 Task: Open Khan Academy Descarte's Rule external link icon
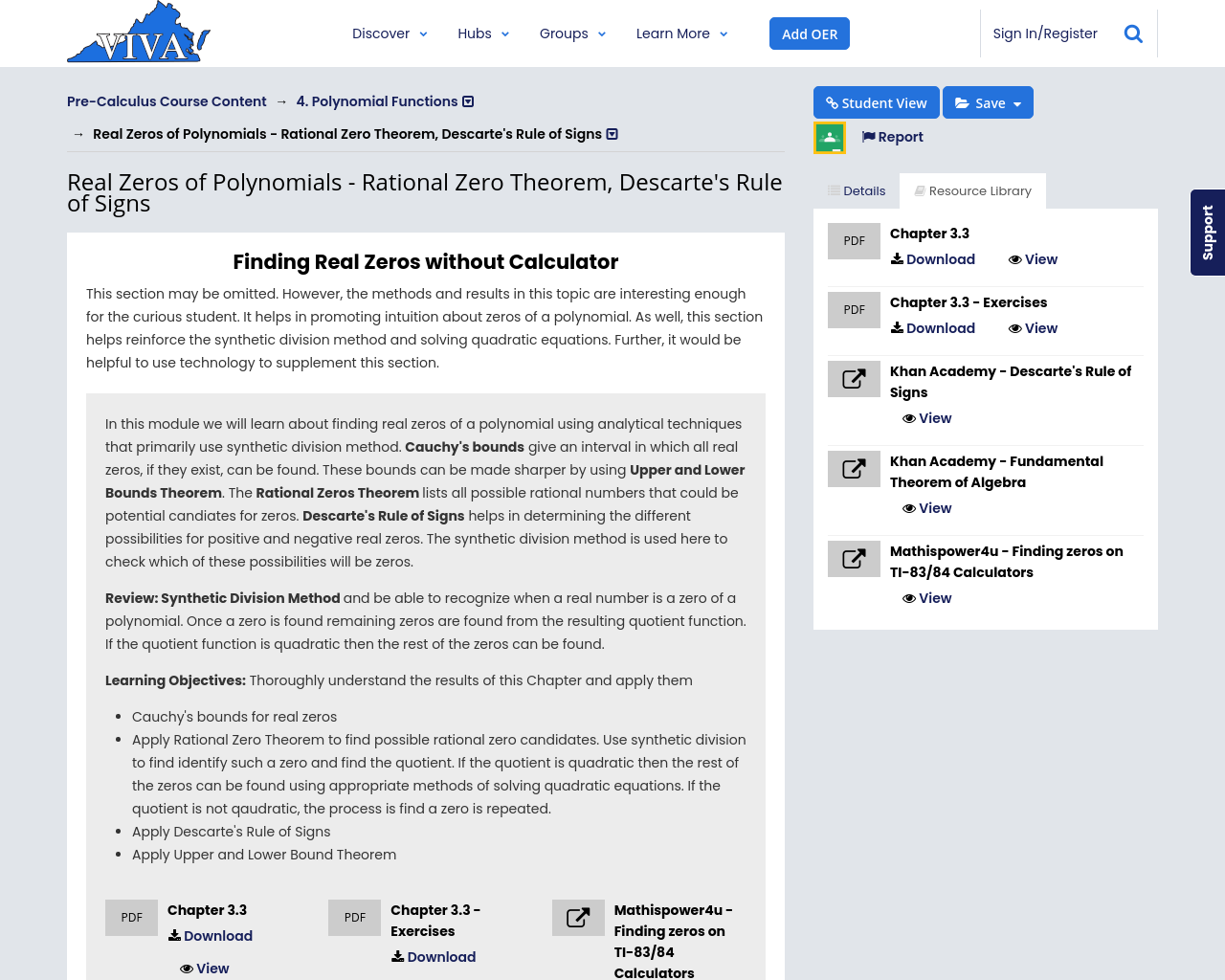click(854, 379)
